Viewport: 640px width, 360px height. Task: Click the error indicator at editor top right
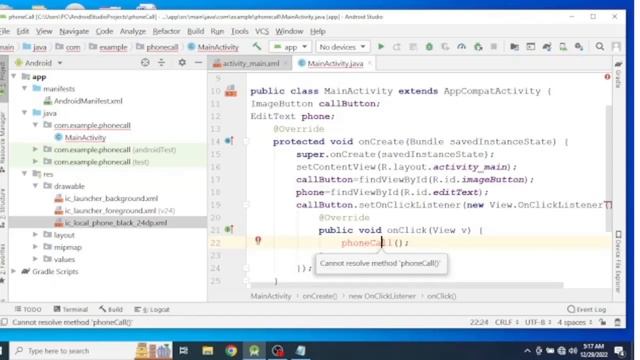607,77
